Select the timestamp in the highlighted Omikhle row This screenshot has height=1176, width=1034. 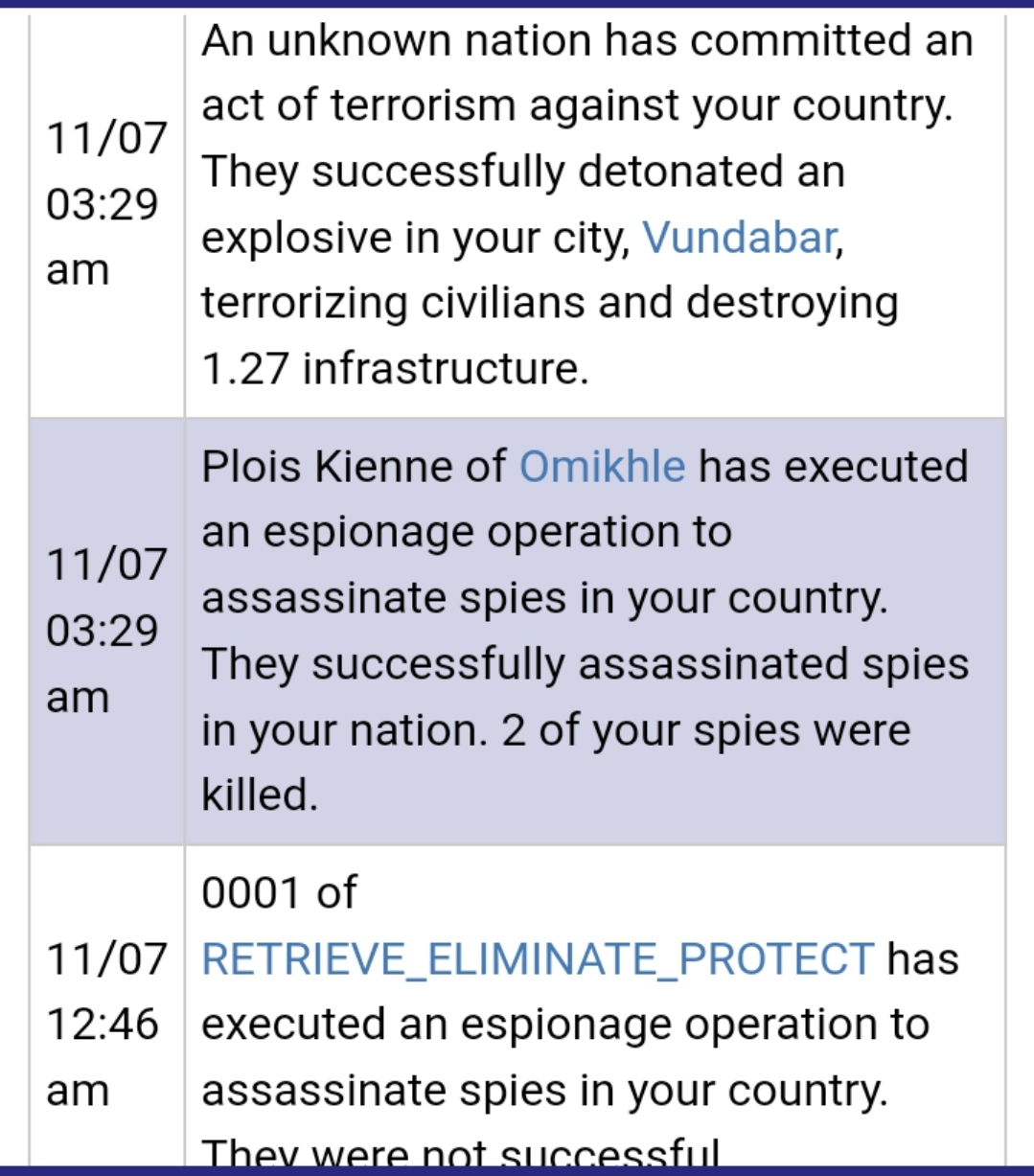[x=106, y=631]
